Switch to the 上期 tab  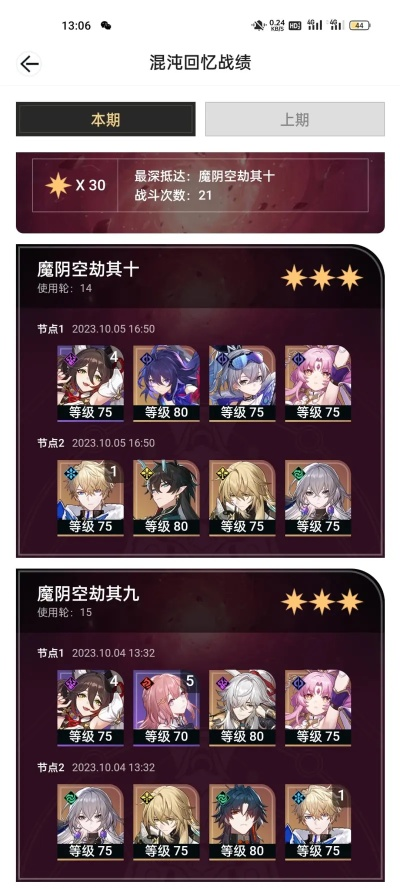tap(295, 119)
